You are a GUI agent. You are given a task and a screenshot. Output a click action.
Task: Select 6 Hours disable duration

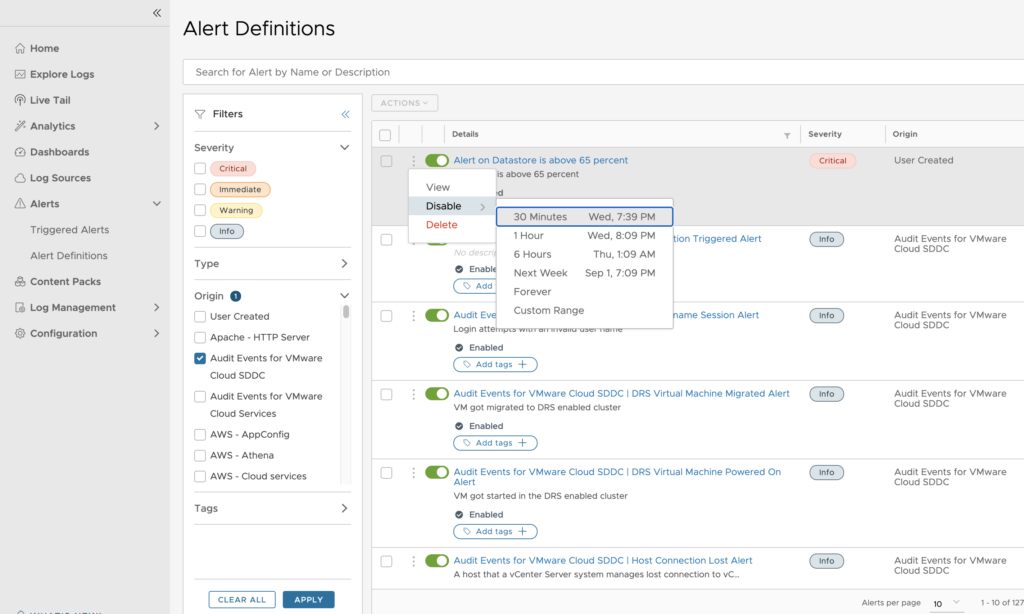(x=584, y=255)
